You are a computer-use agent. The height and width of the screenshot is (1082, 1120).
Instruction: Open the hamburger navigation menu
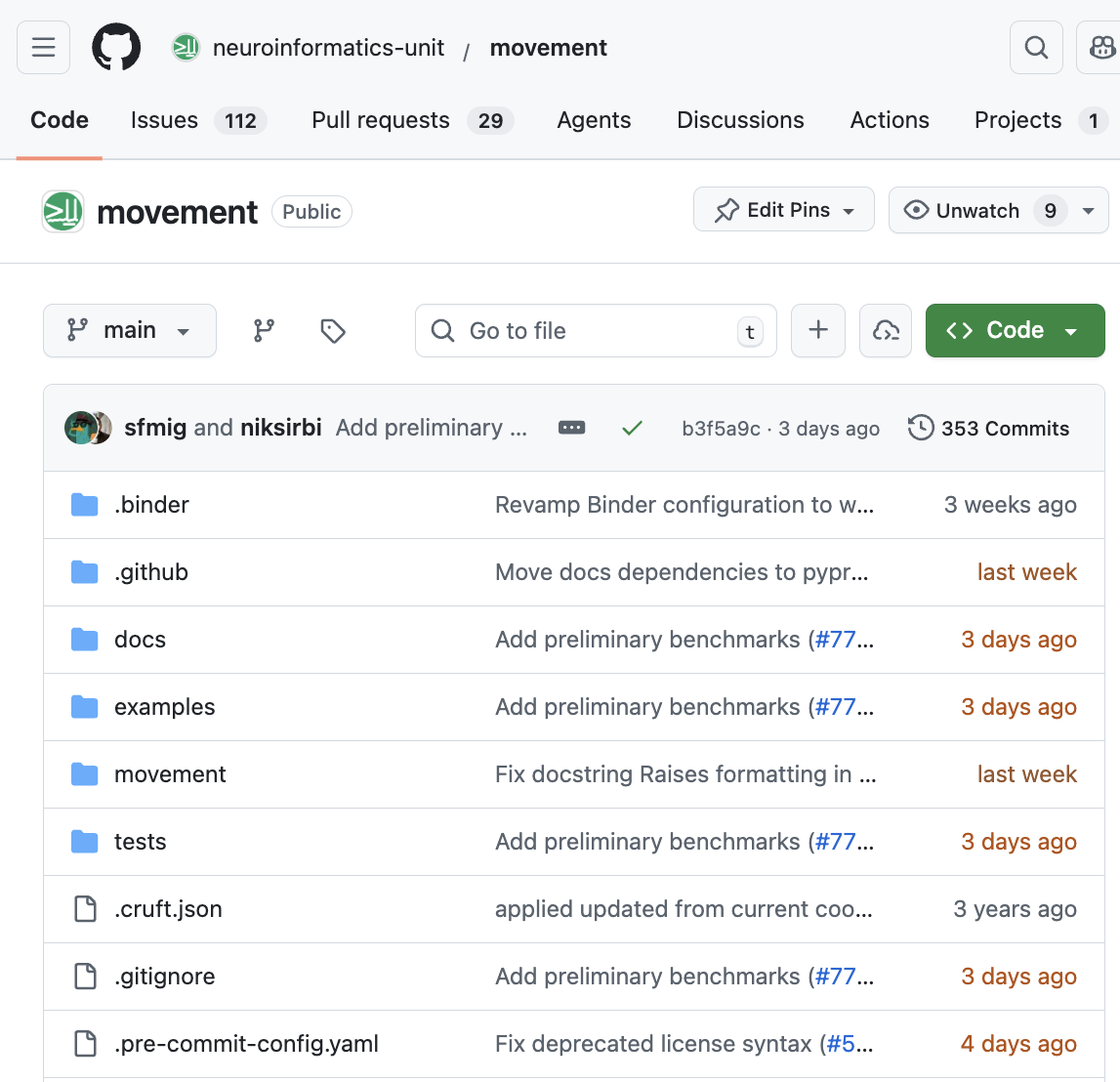pos(44,47)
